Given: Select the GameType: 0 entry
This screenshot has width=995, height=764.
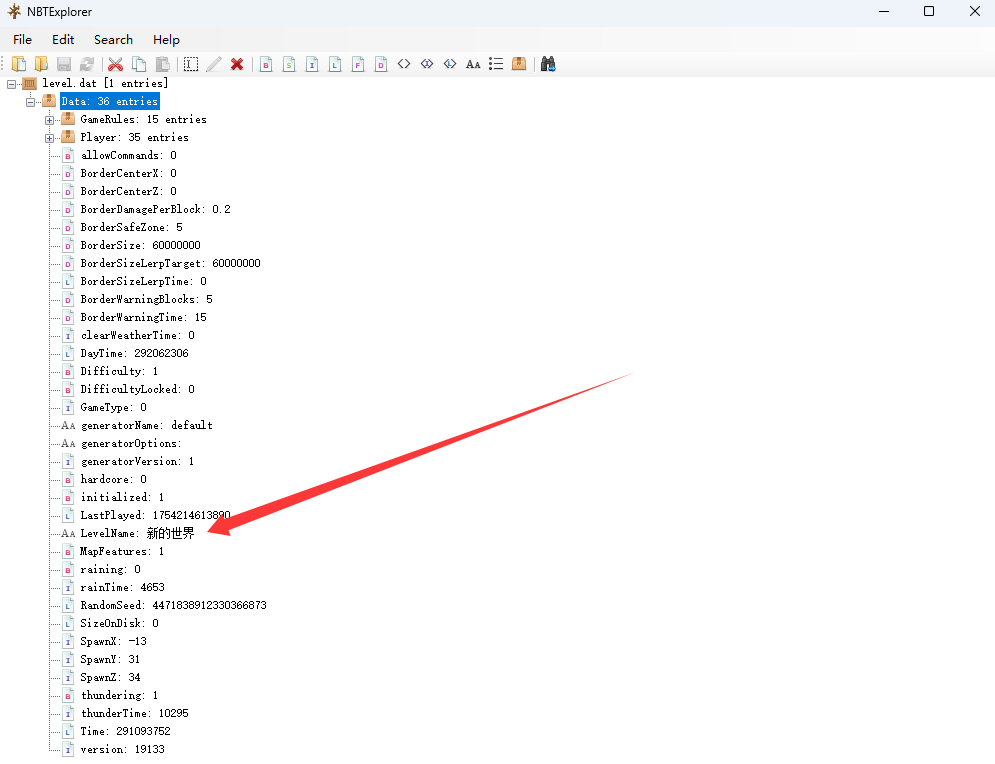Looking at the screenshot, I should [x=114, y=407].
